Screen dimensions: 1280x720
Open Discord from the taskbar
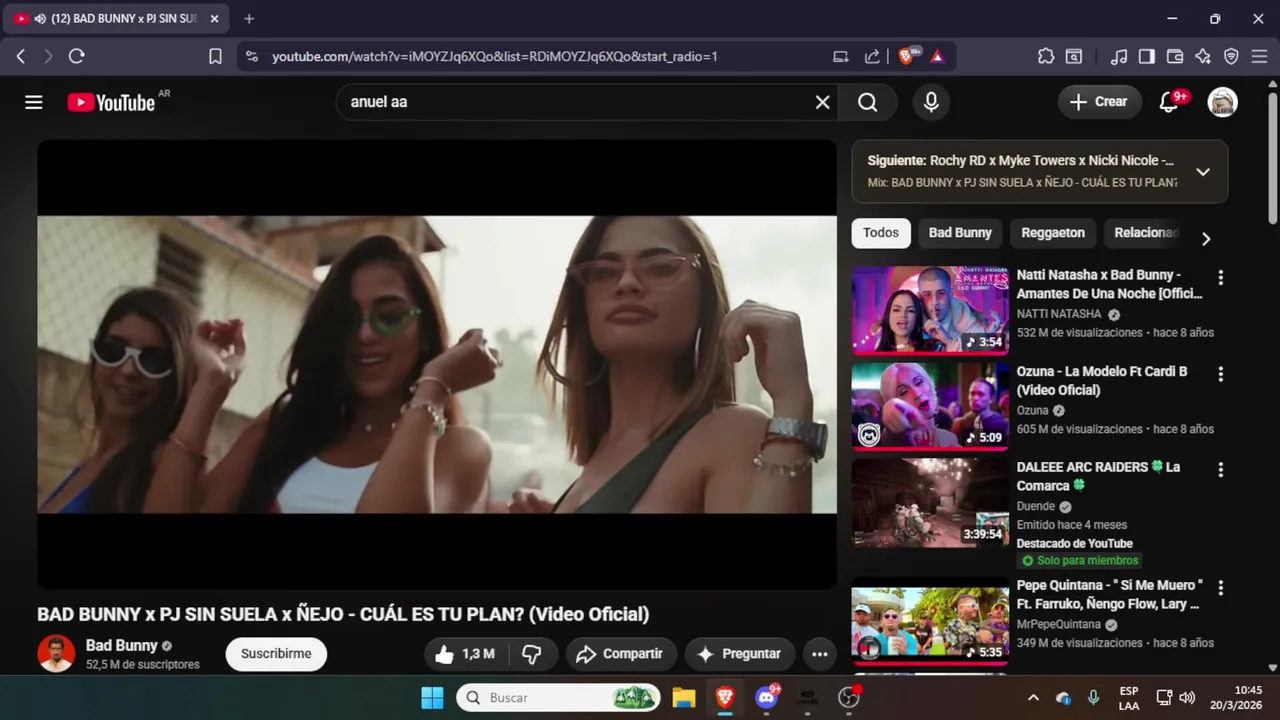click(x=767, y=698)
